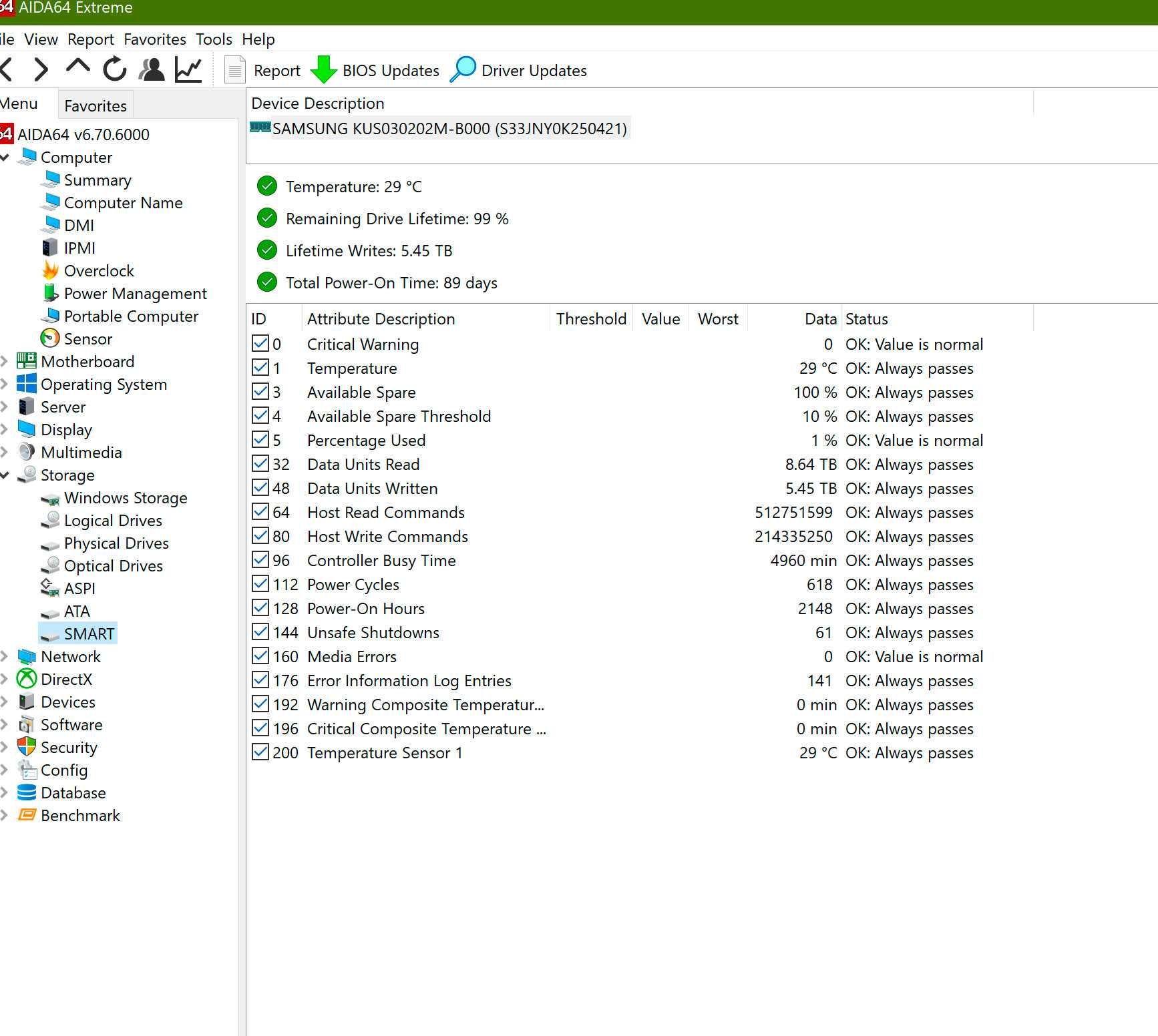Collapse the Storage tree node
This screenshot has height=1036, width=1158.
(5, 475)
